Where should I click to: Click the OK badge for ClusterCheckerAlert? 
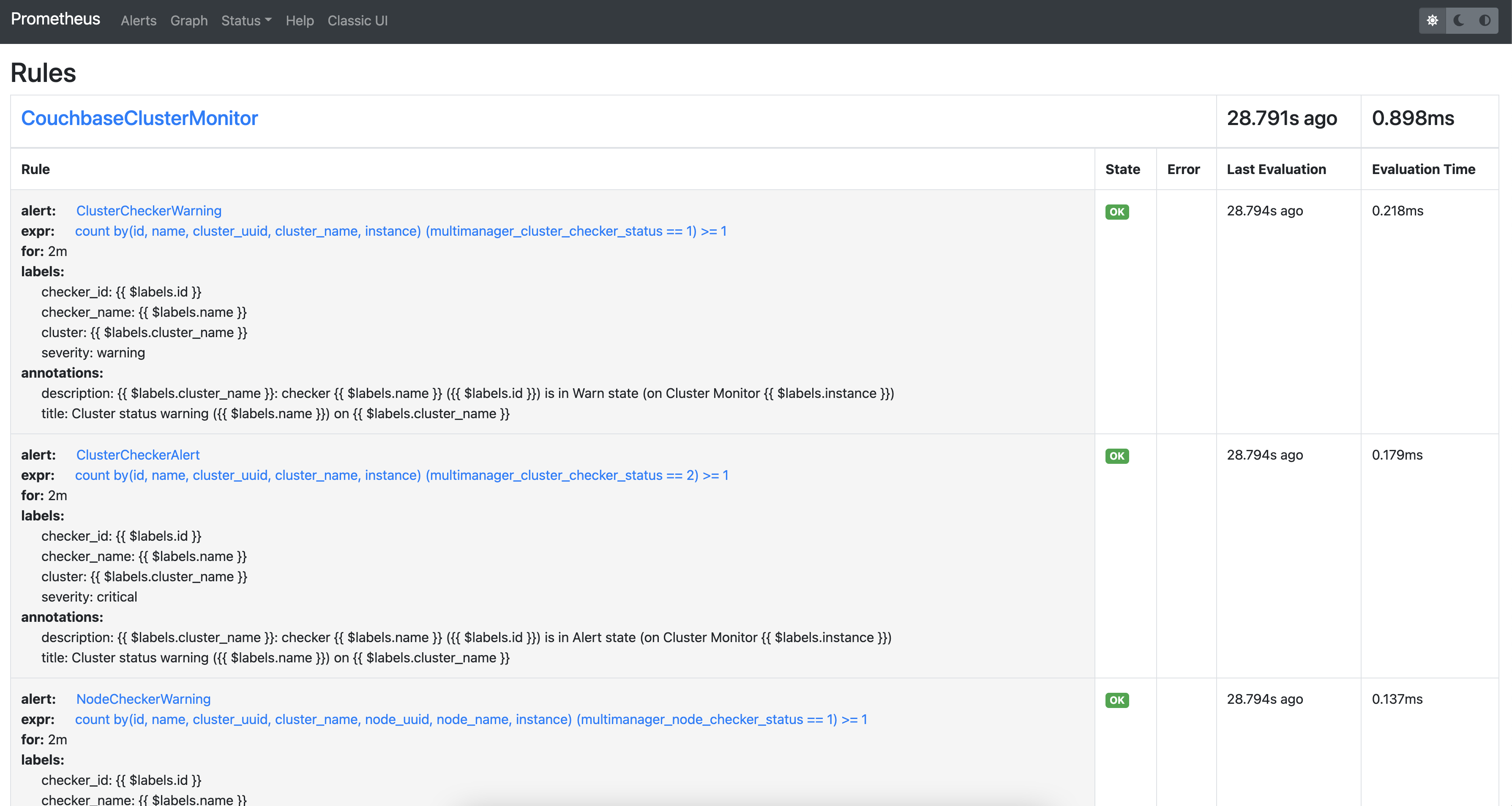[x=1117, y=456]
